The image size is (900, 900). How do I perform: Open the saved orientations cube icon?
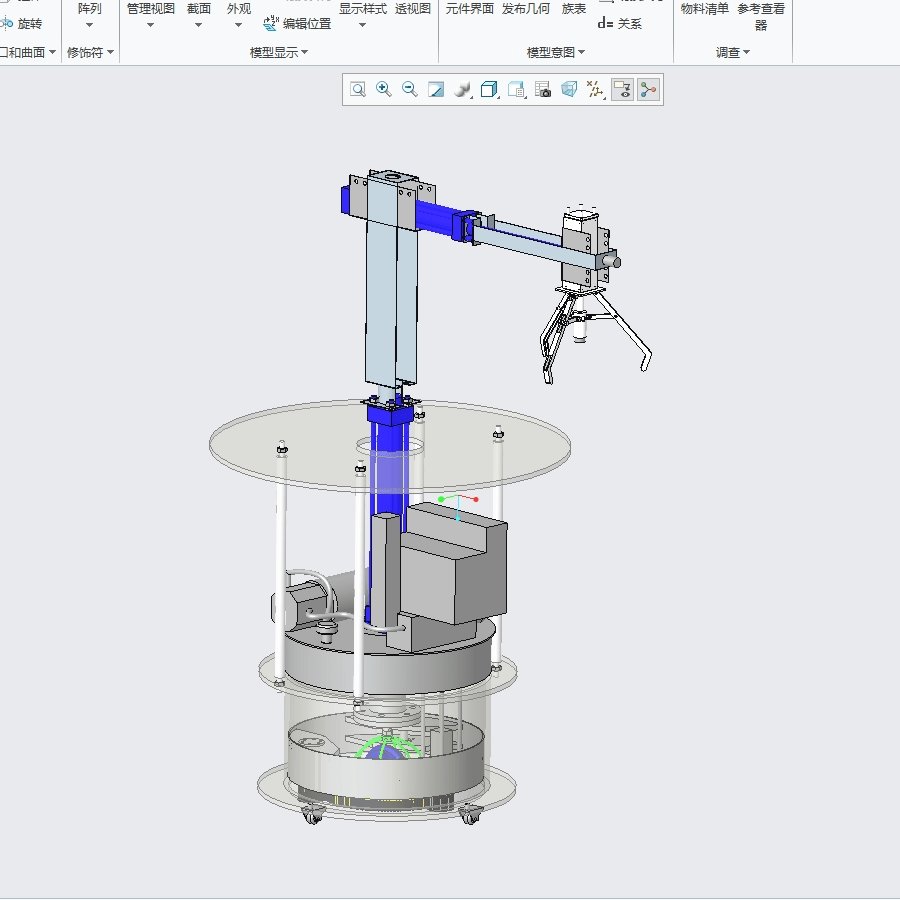pyautogui.click(x=489, y=90)
